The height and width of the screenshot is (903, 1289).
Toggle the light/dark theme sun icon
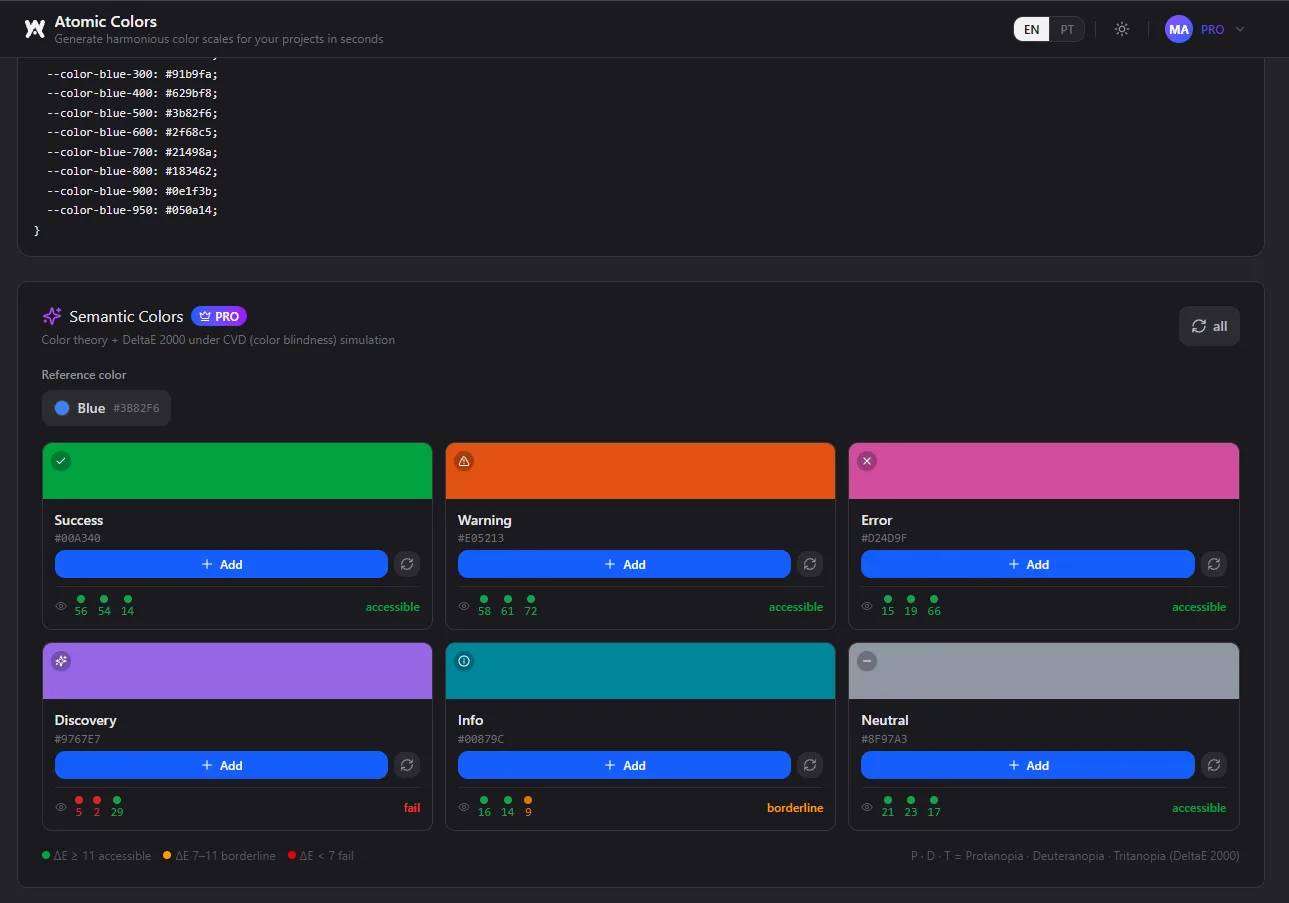(x=1122, y=29)
